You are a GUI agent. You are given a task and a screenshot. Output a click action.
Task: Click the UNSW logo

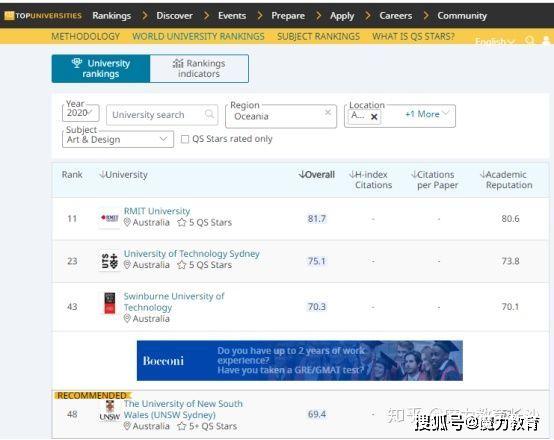pyautogui.click(x=110, y=412)
